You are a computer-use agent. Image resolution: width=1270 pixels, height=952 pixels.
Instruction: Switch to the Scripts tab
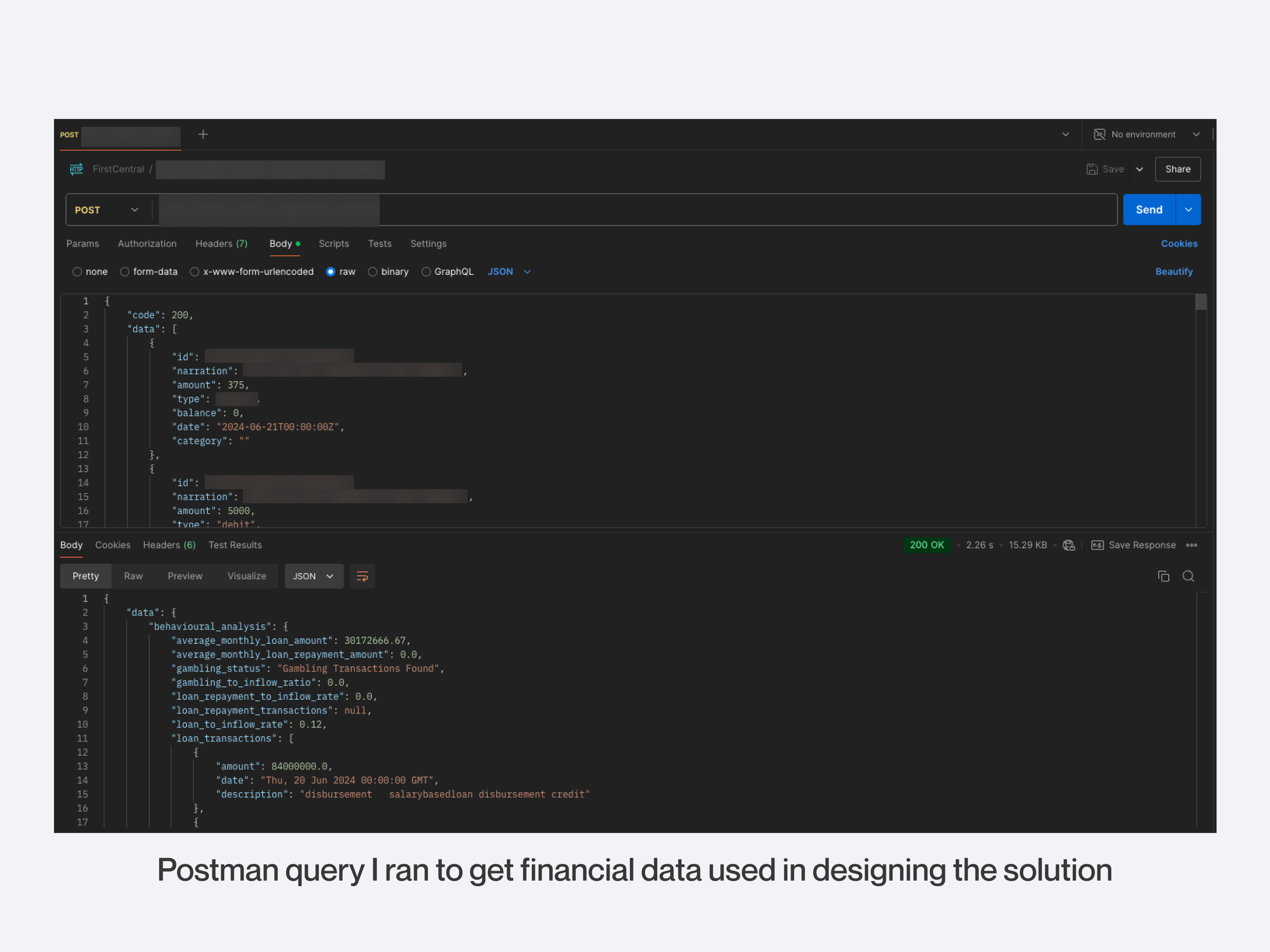tap(334, 243)
